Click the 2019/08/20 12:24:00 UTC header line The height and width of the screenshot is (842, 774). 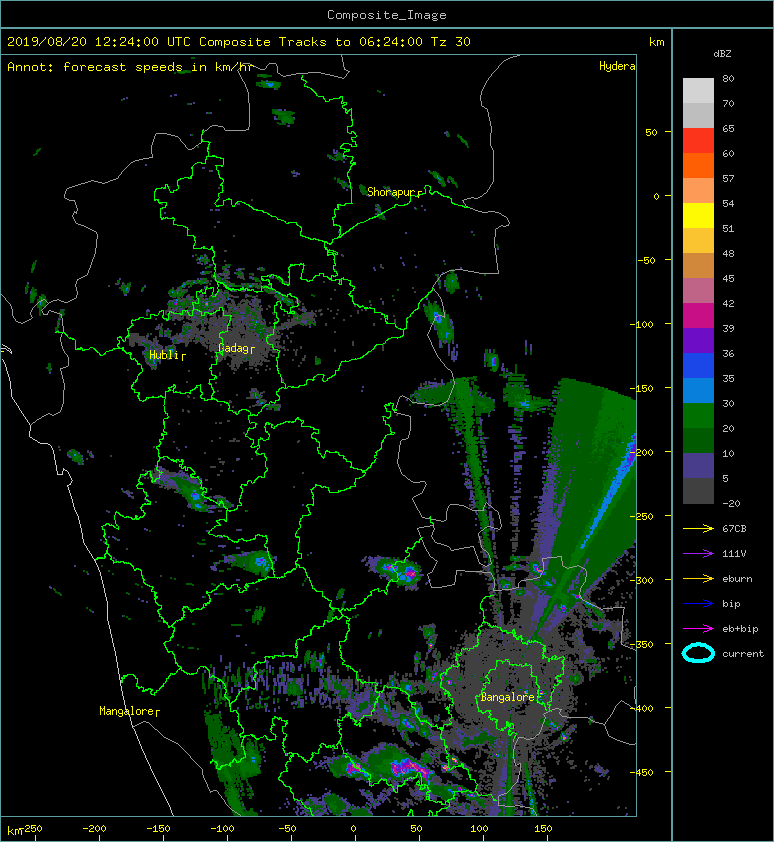click(238, 42)
